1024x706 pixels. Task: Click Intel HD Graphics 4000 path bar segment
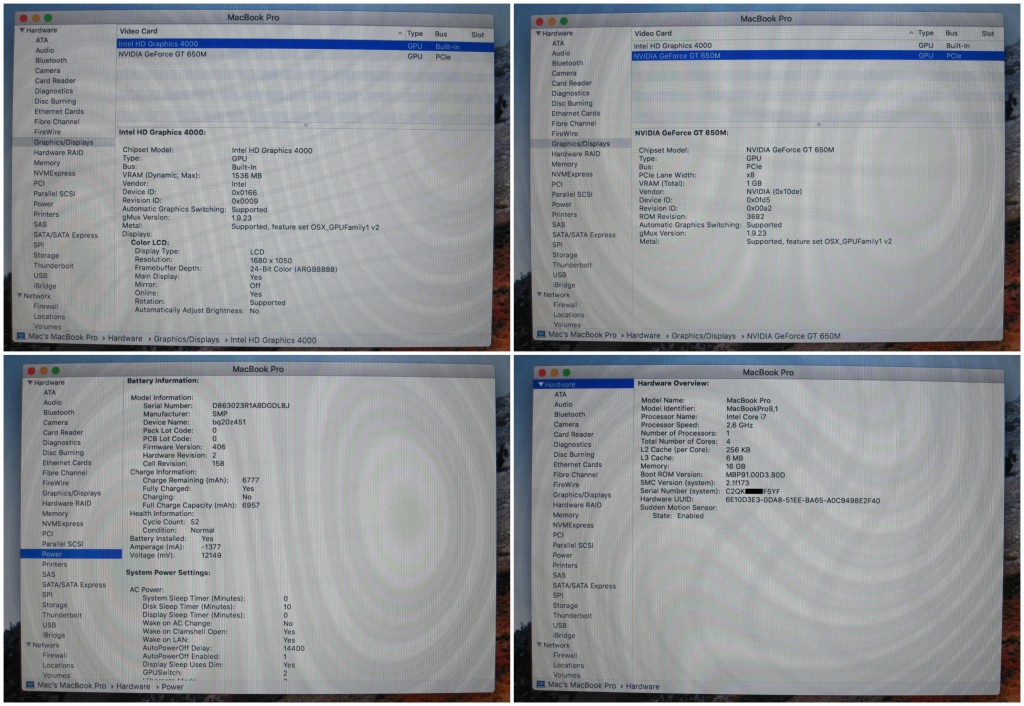[273, 340]
